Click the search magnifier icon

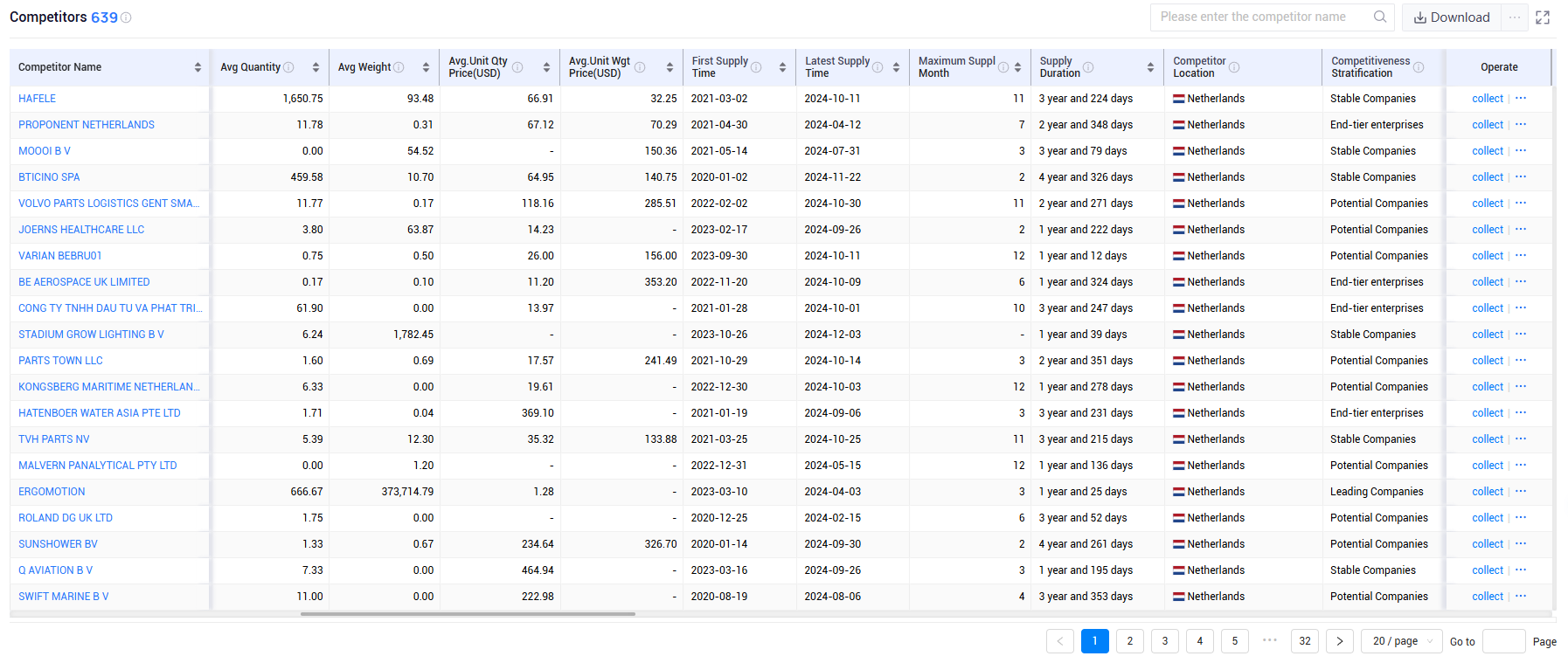click(1380, 17)
